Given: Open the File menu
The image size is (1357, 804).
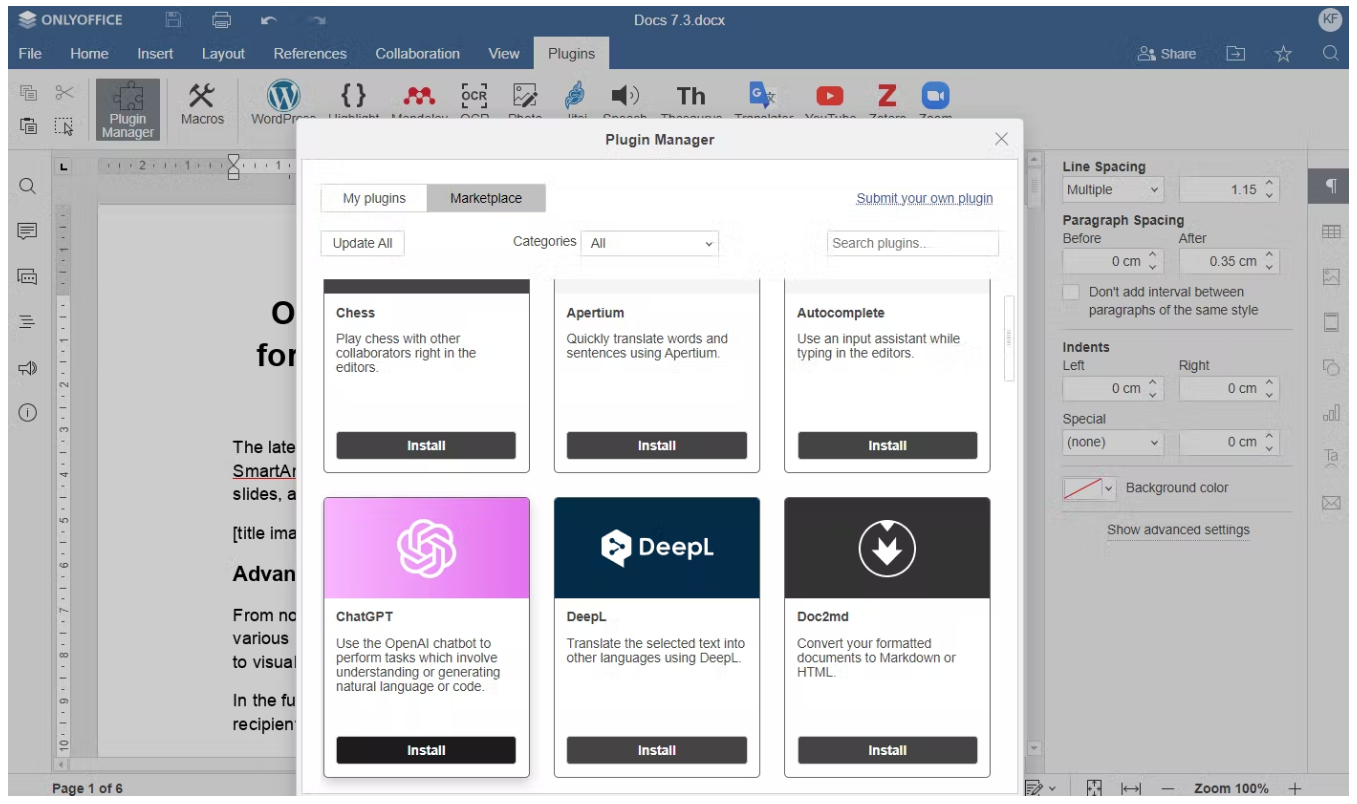Looking at the screenshot, I should 30,54.
